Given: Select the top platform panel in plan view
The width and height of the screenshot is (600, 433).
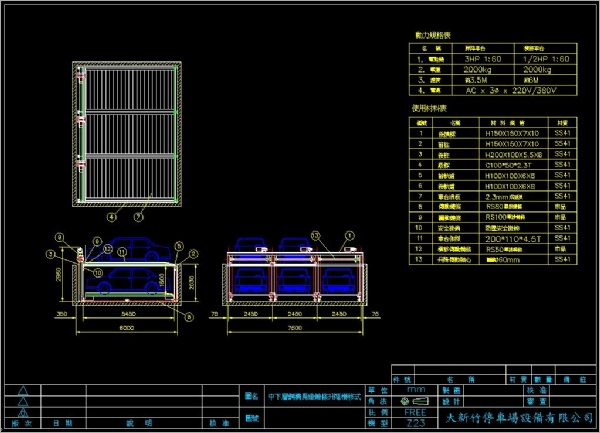Looking at the screenshot, I should pos(126,91).
